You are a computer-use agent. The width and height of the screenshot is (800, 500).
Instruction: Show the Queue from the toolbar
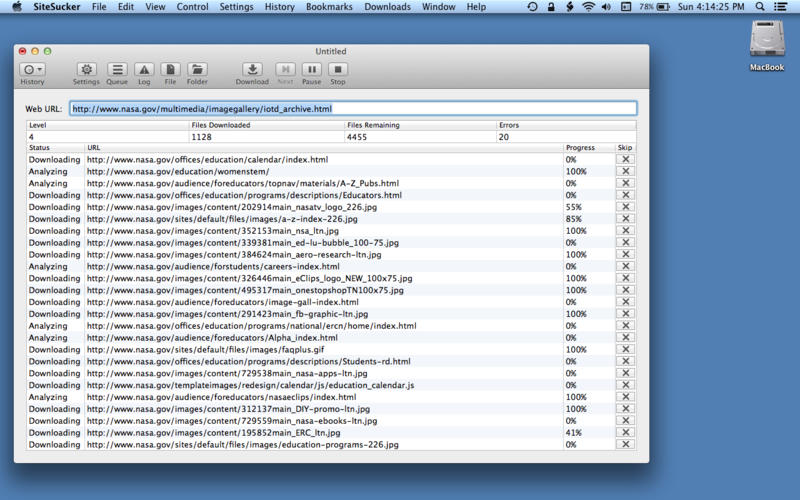117,70
